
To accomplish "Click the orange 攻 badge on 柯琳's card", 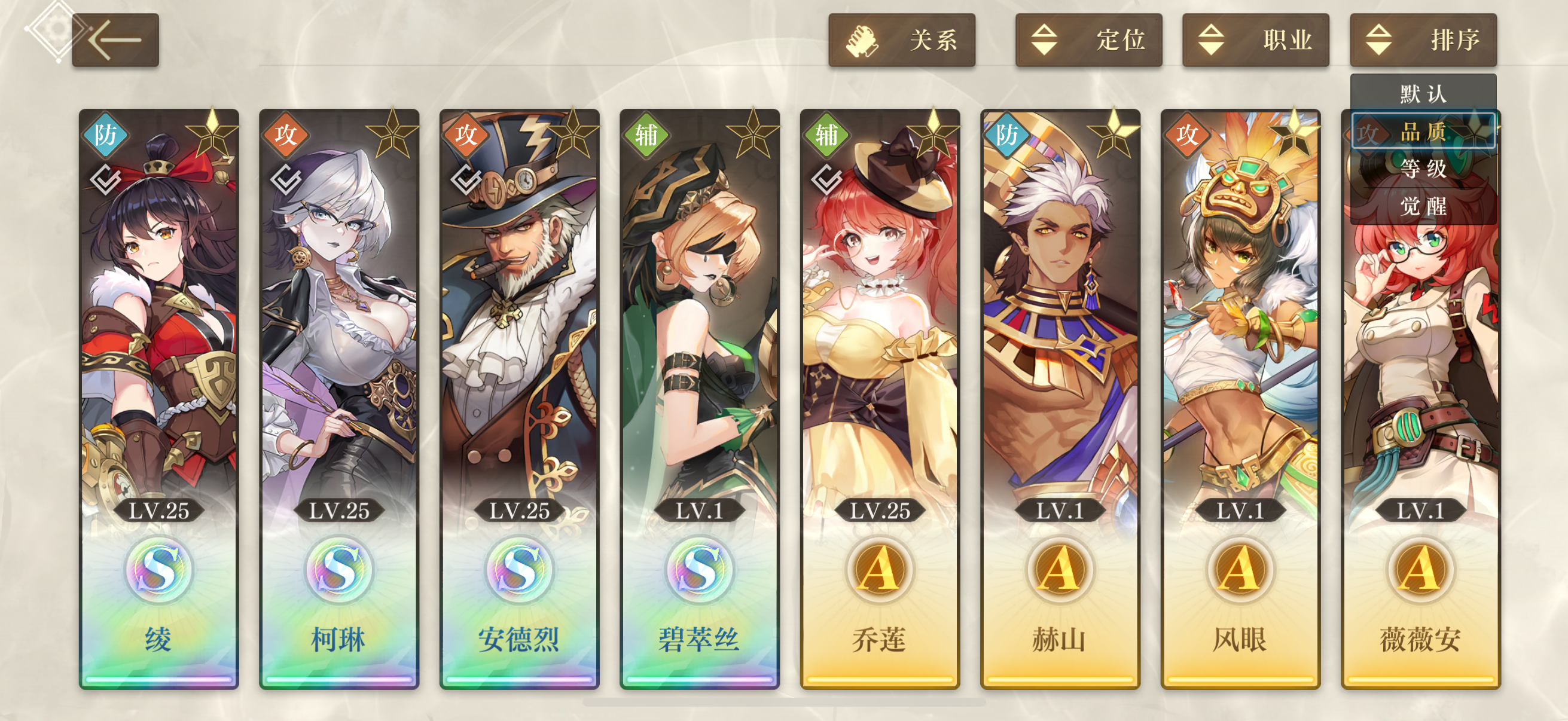I will [x=285, y=135].
